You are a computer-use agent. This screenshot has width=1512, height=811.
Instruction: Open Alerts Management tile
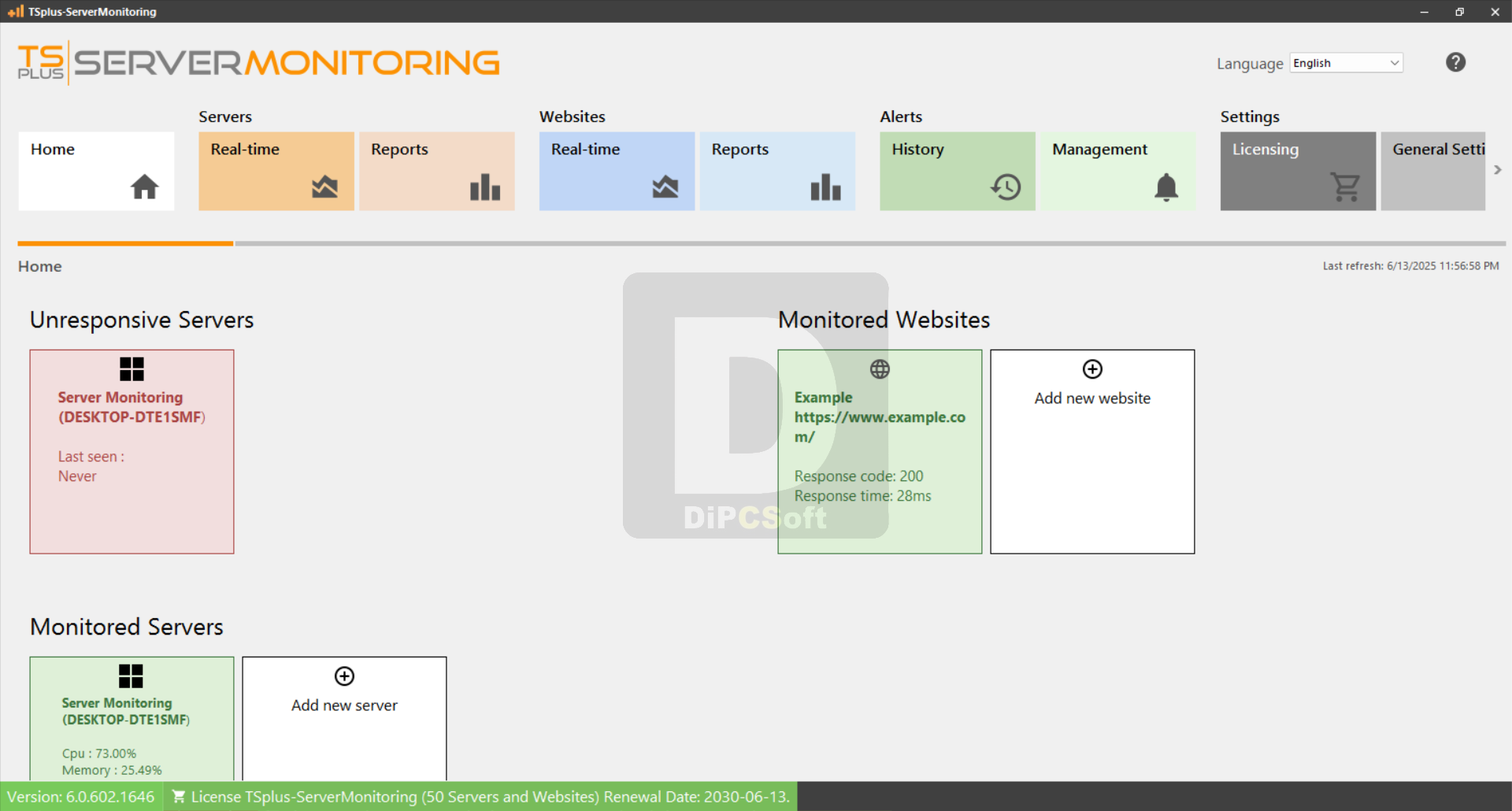(x=1118, y=171)
